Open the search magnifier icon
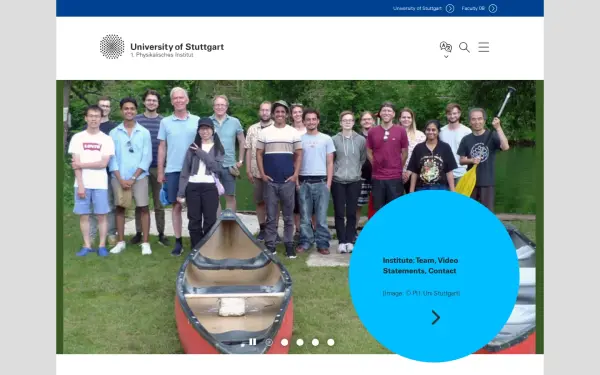This screenshot has width=600, height=375. pos(464,47)
